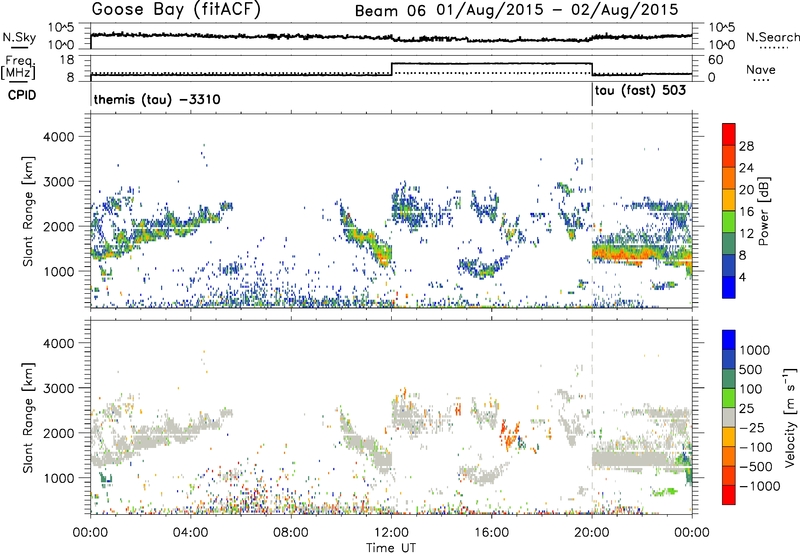The width and height of the screenshot is (800, 554).
Task: Click the frequency step-up line at 12:00
Action: [x=391, y=69]
